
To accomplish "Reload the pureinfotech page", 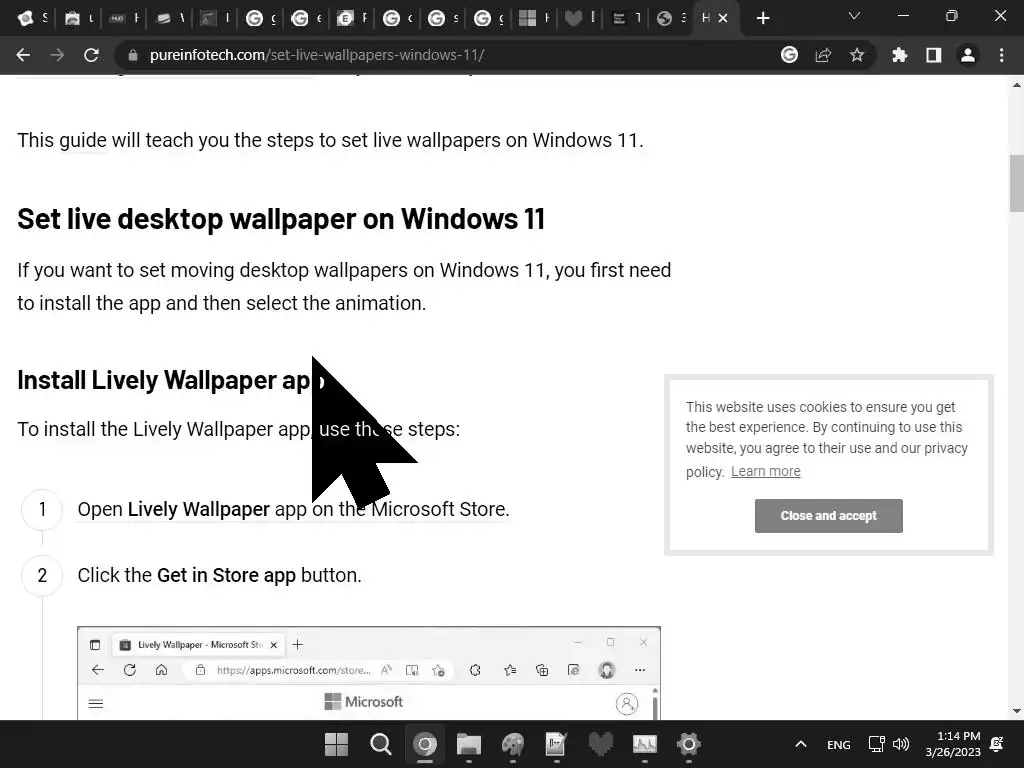I will point(91,56).
